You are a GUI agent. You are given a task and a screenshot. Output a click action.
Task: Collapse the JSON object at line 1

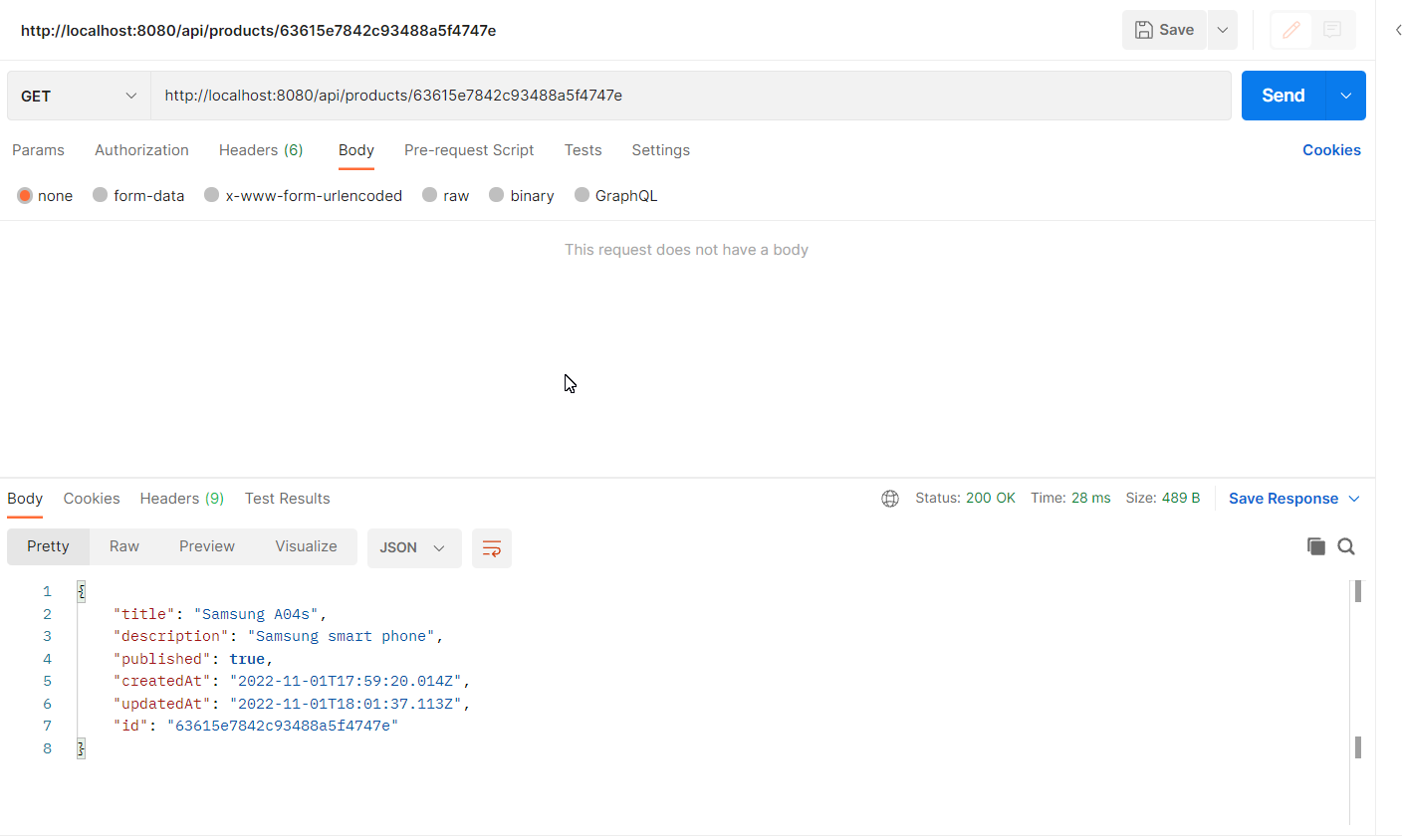point(81,591)
